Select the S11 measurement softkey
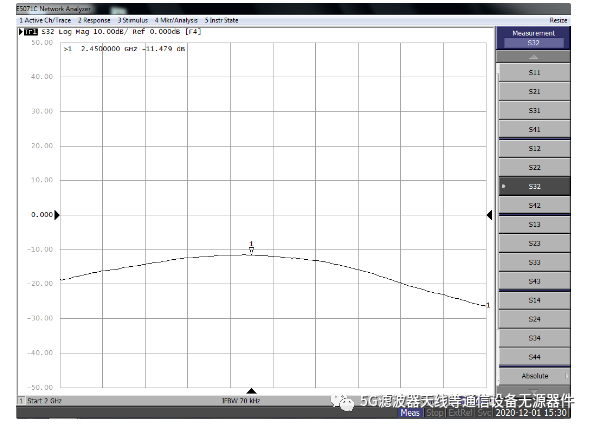 534,73
